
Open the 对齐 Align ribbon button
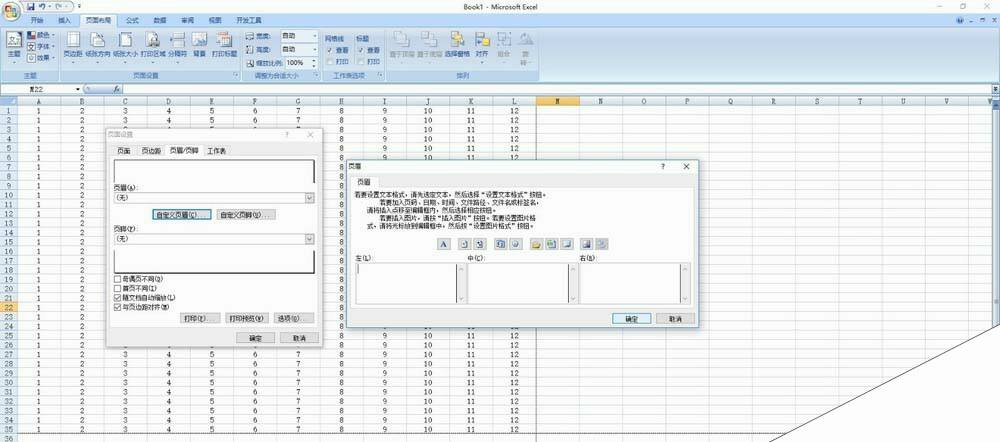(482, 46)
